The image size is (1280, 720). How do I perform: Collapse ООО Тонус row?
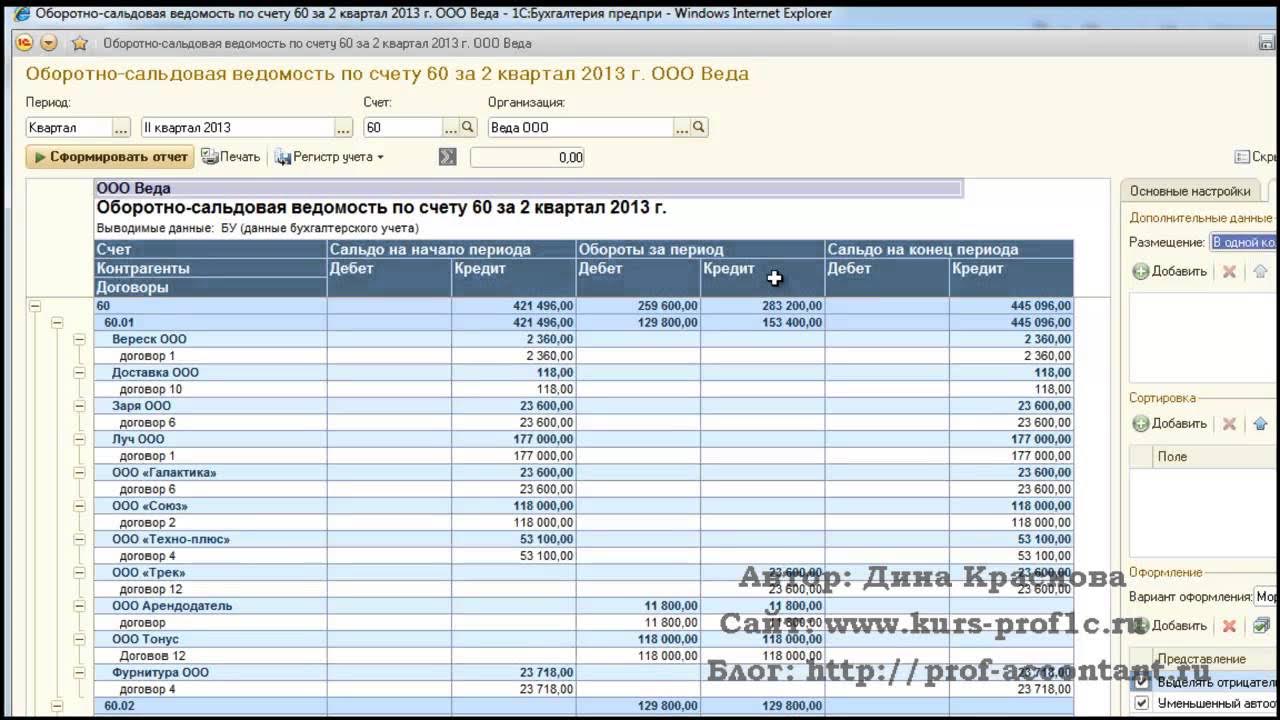click(x=79, y=640)
